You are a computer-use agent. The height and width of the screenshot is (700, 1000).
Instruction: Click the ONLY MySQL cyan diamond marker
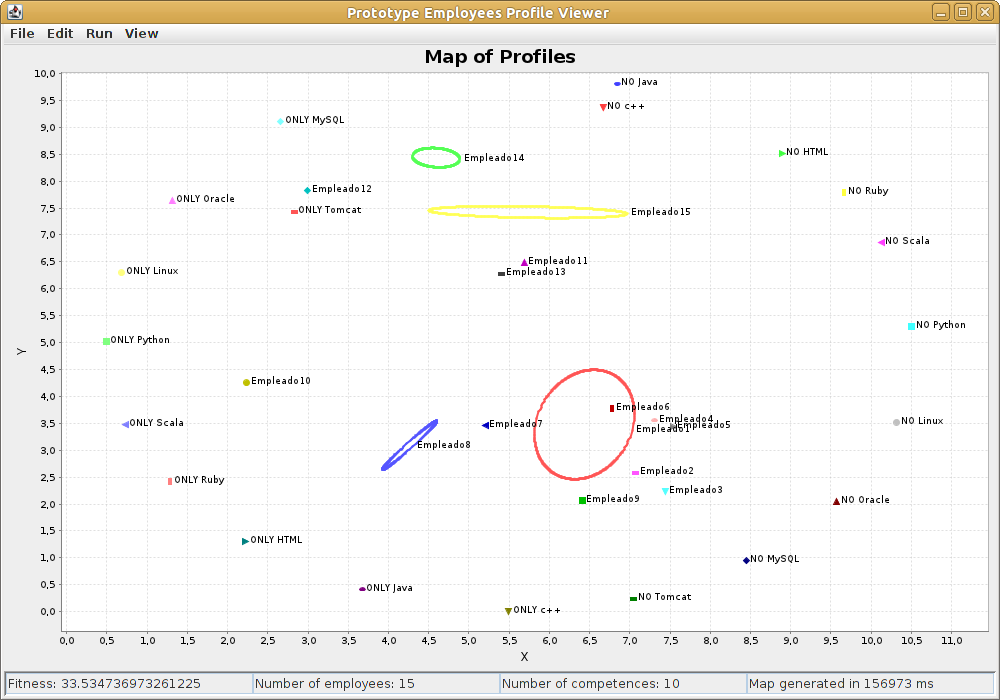tap(280, 121)
